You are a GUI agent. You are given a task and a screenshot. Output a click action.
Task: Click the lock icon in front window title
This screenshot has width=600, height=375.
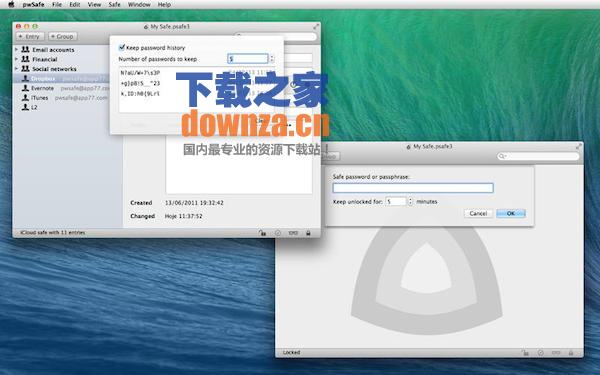pyautogui.click(x=146, y=27)
